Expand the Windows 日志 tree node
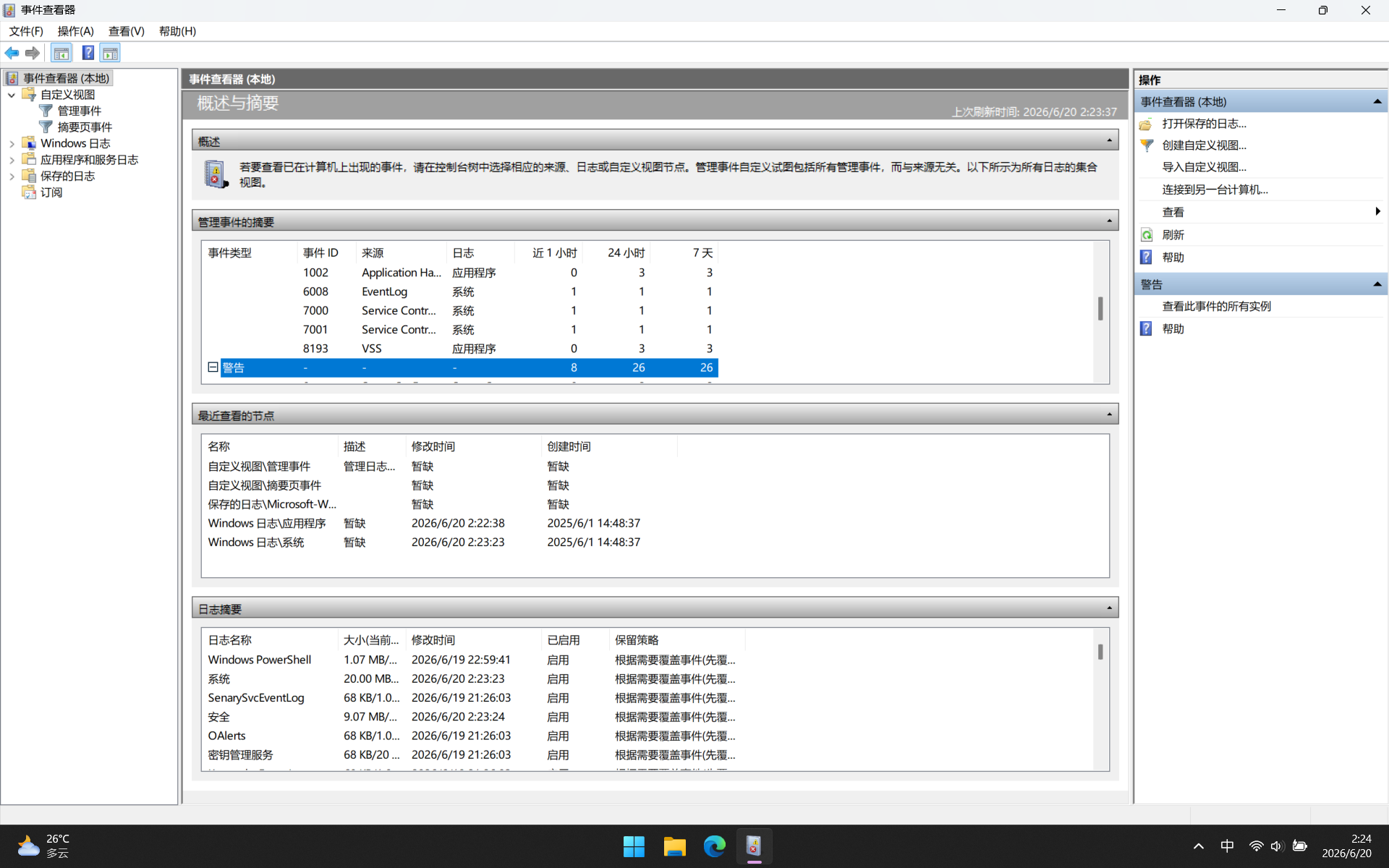Screen dimensions: 1389x868 12,143
